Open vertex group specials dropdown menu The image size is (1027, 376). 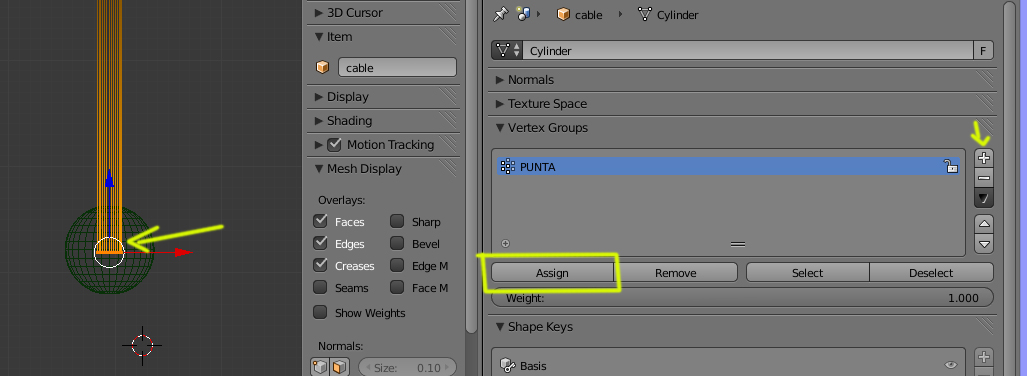(984, 197)
